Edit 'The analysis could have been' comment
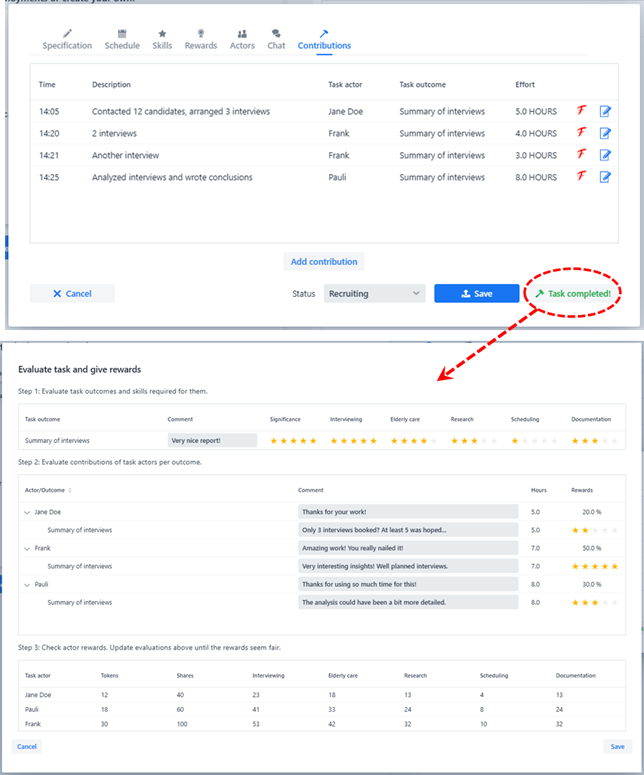The width and height of the screenshot is (644, 775). coord(408,602)
